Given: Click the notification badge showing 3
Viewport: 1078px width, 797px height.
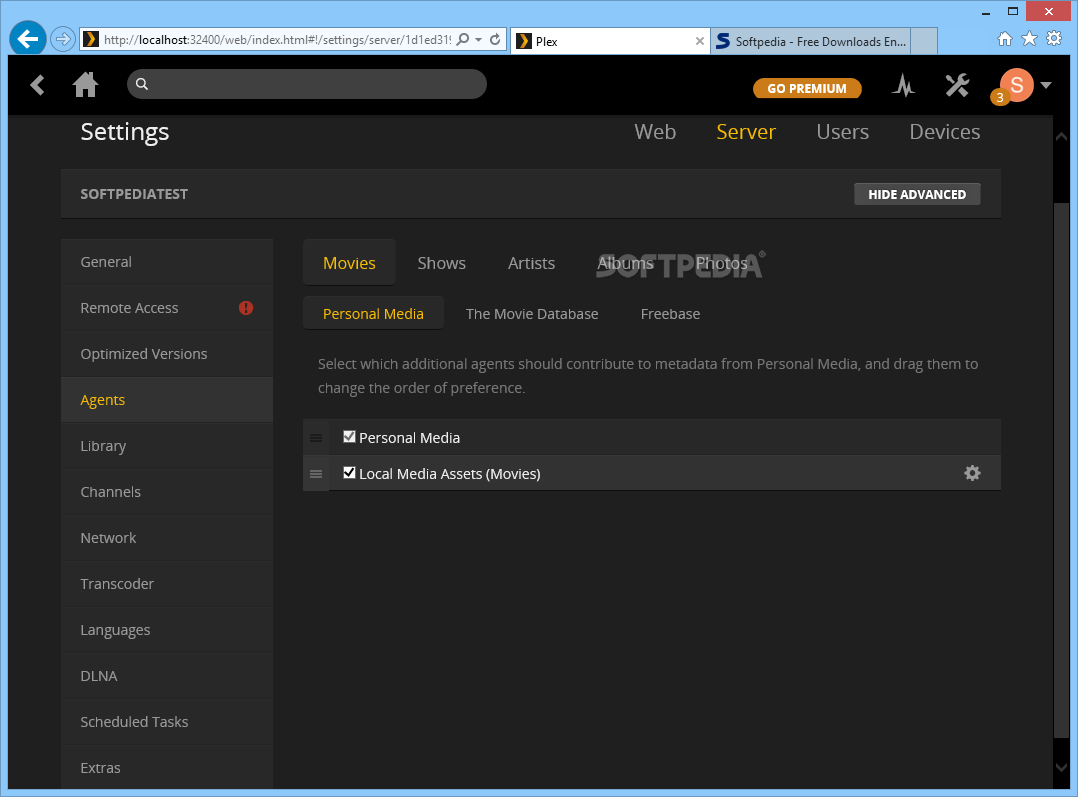Looking at the screenshot, I should pos(1000,98).
